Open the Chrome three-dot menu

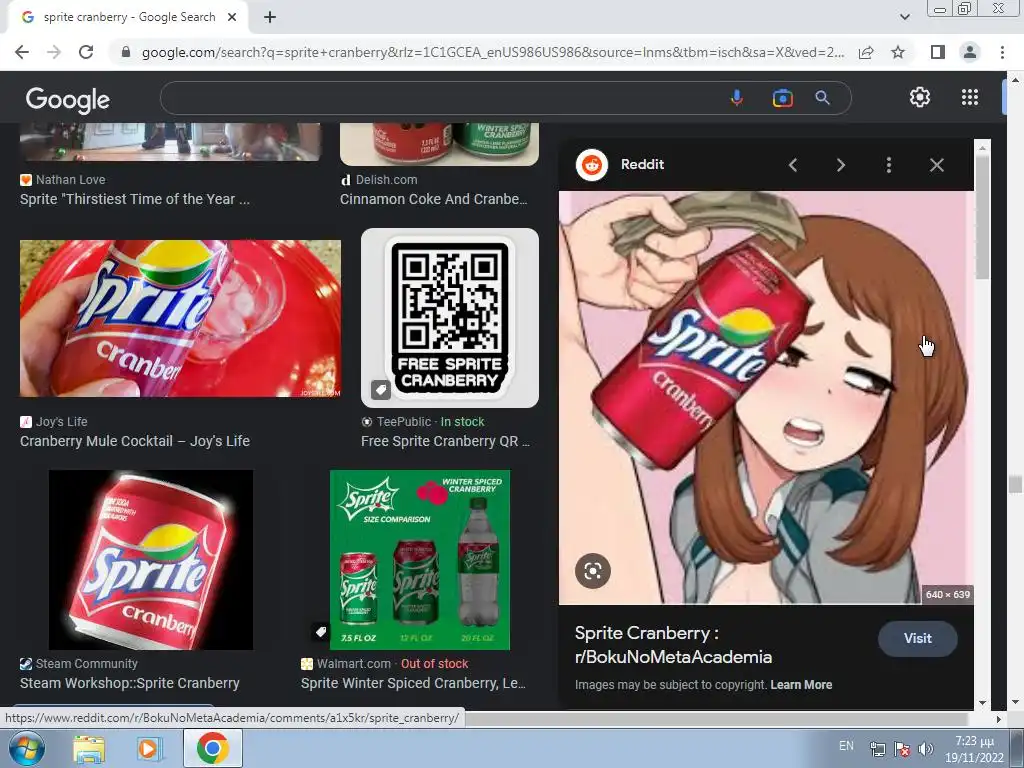tap(1002, 52)
